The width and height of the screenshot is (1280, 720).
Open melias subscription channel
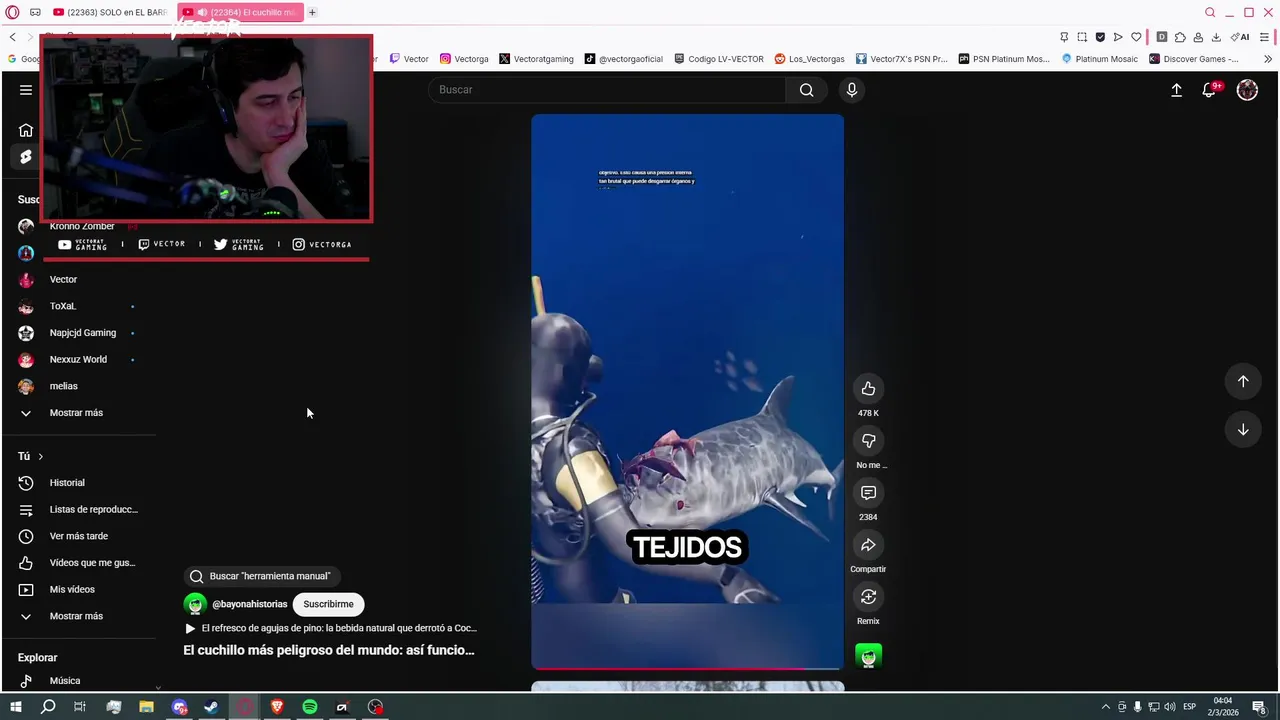[x=63, y=386]
